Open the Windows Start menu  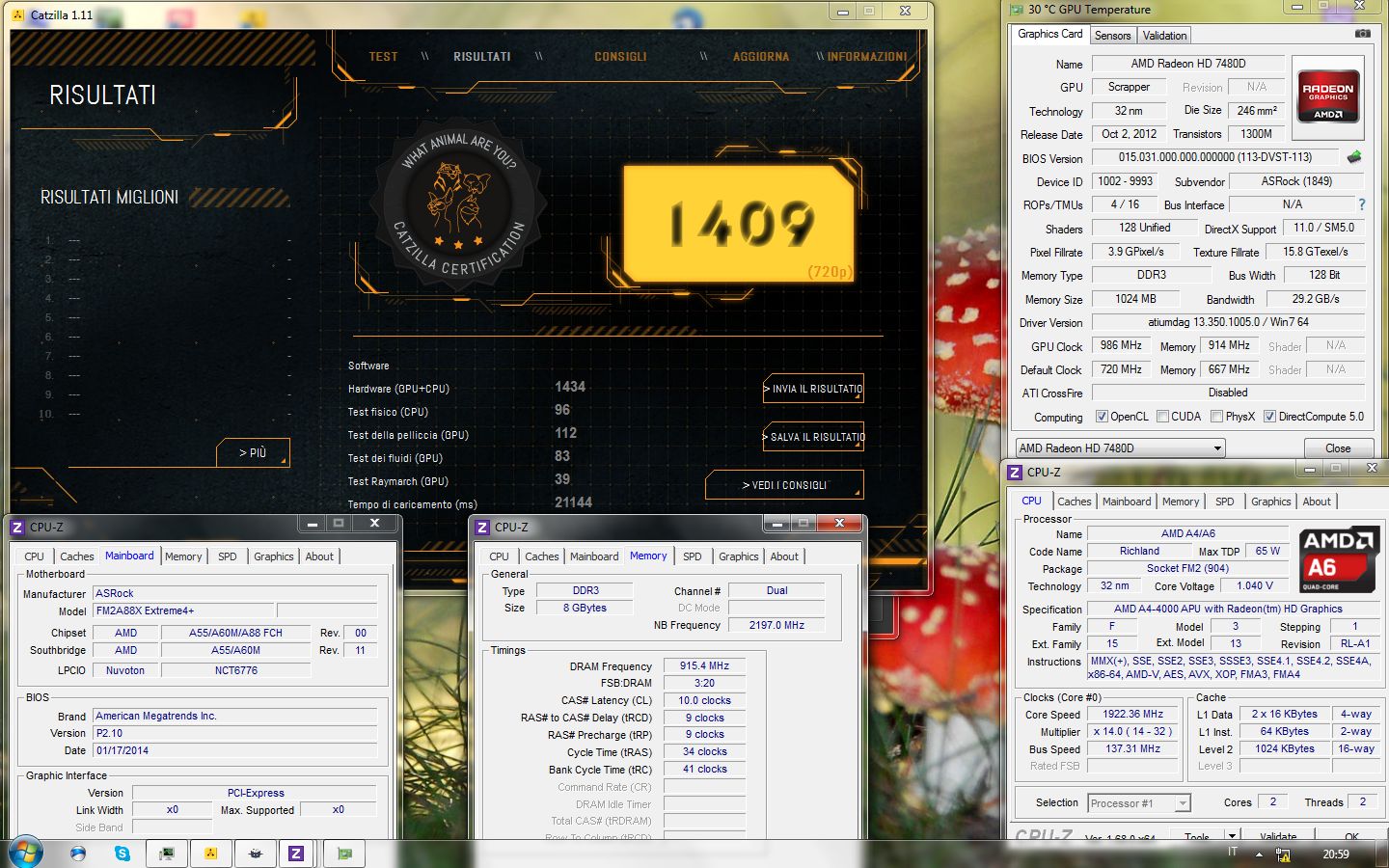(x=24, y=853)
